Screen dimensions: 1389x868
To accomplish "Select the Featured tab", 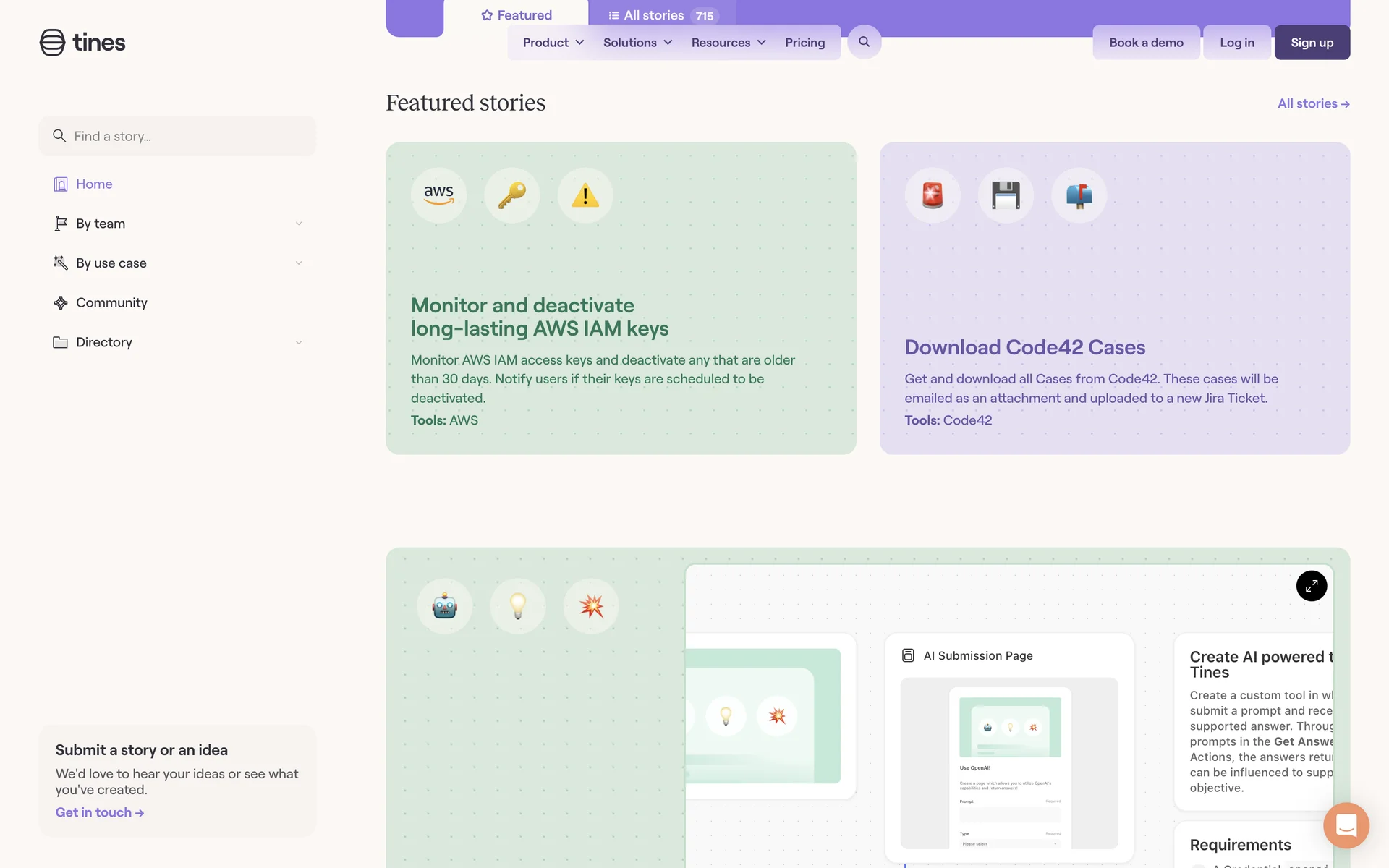I will [516, 15].
